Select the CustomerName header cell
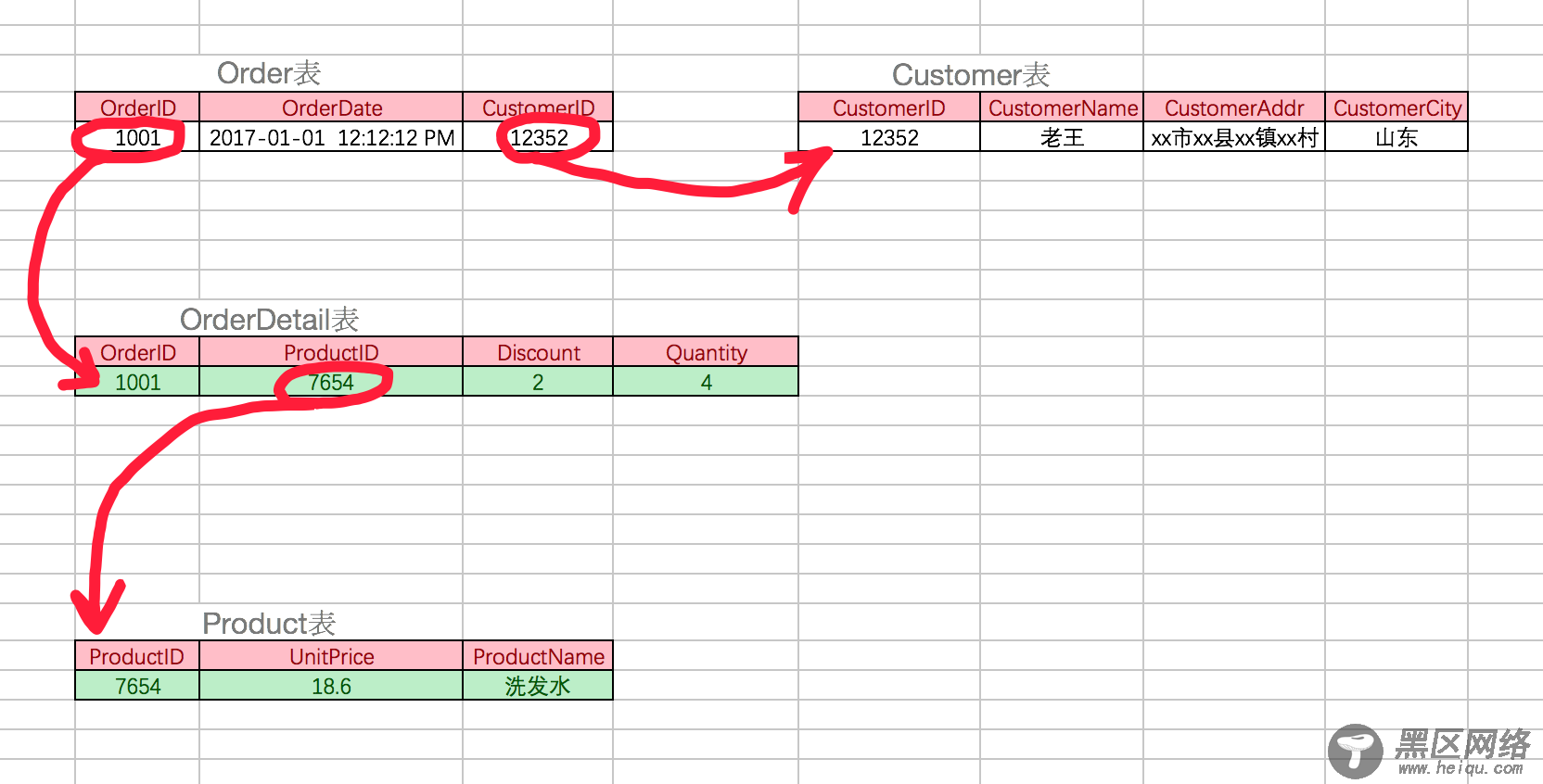This screenshot has height=784, width=1543. coord(1063,107)
